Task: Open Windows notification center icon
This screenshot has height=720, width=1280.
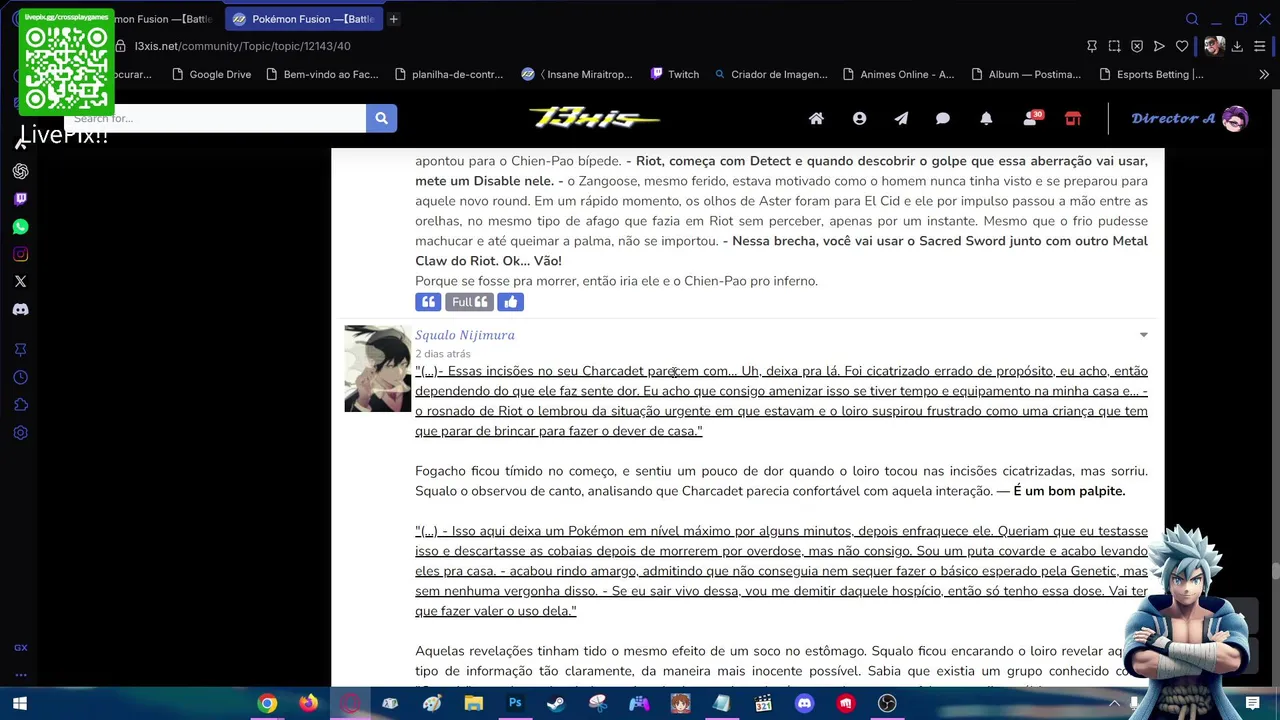Action: tap(1252, 704)
